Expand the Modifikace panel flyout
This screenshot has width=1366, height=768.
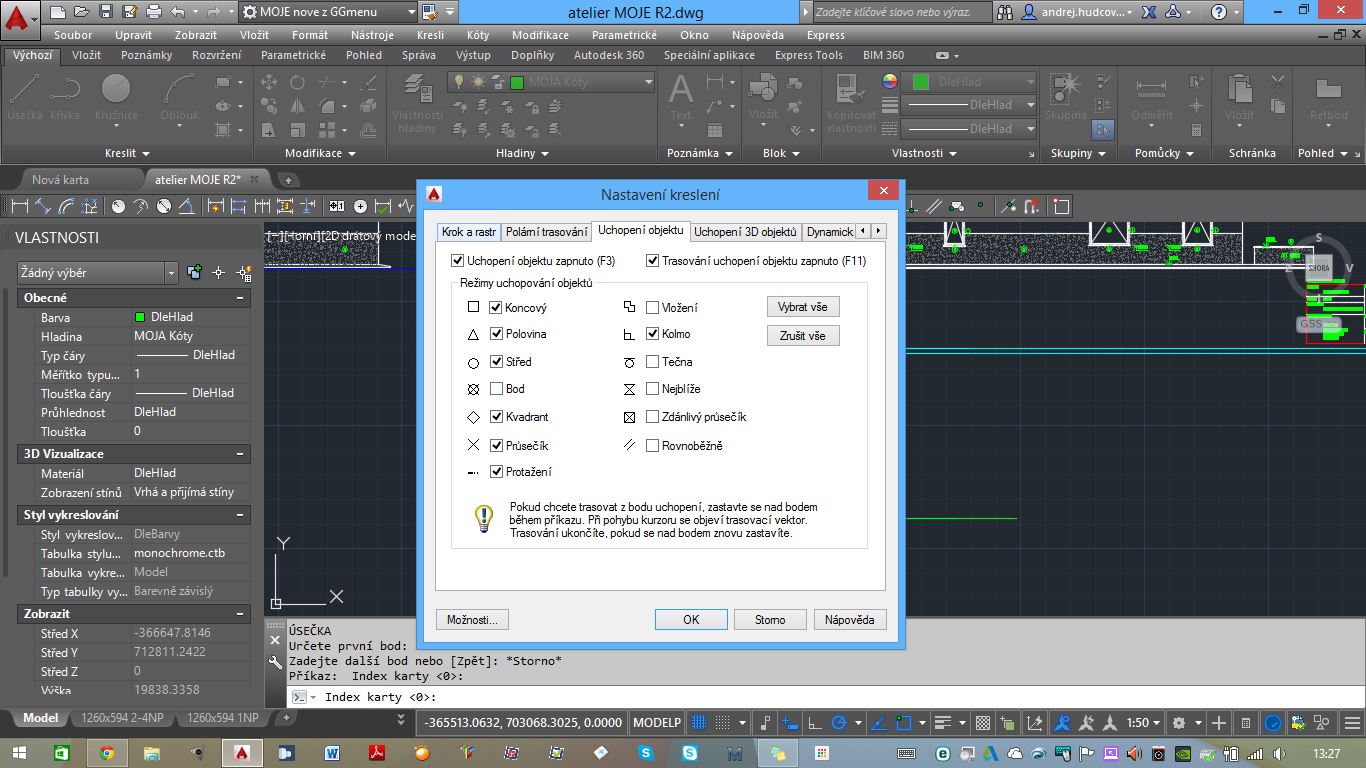pyautogui.click(x=320, y=153)
